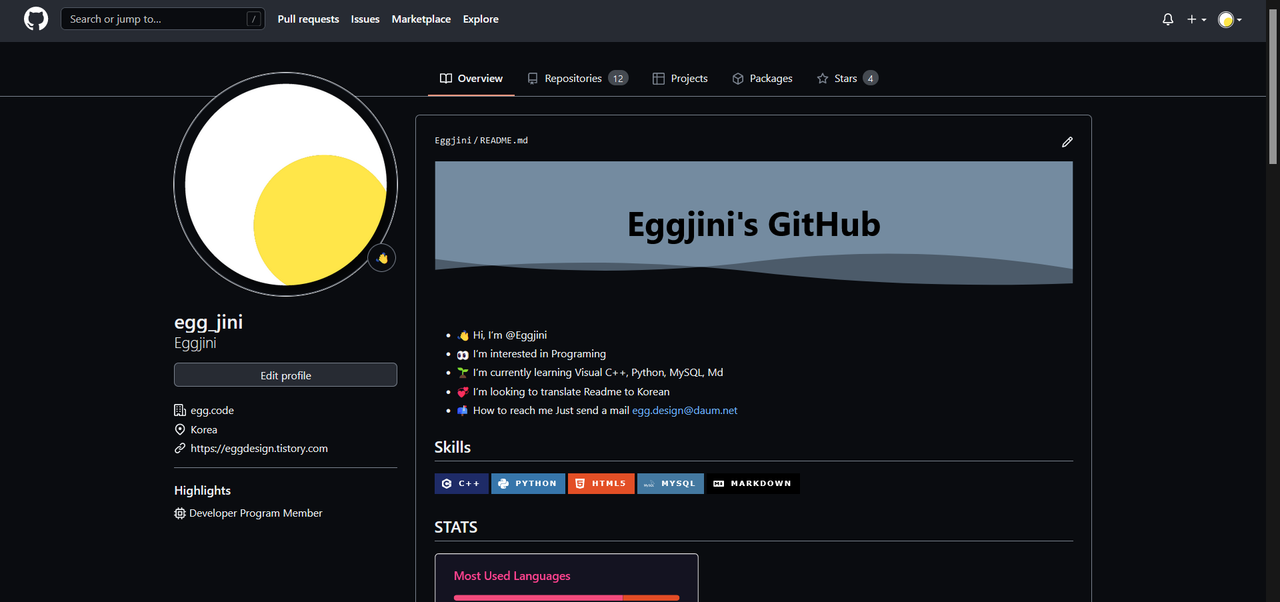The image size is (1280, 602).
Task: Click the Most Used Languages stats card
Action: (566, 578)
